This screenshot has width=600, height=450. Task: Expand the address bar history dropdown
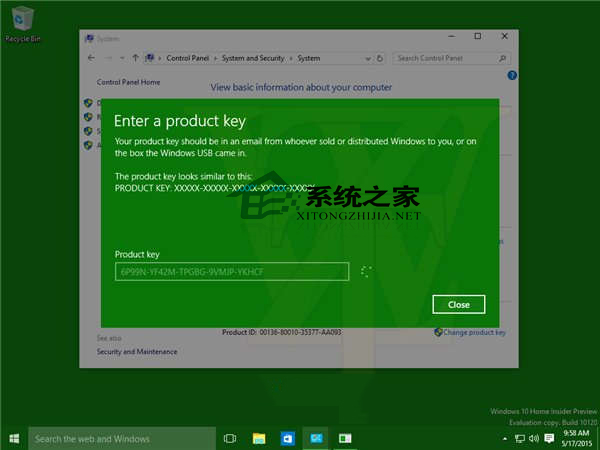tap(368, 59)
